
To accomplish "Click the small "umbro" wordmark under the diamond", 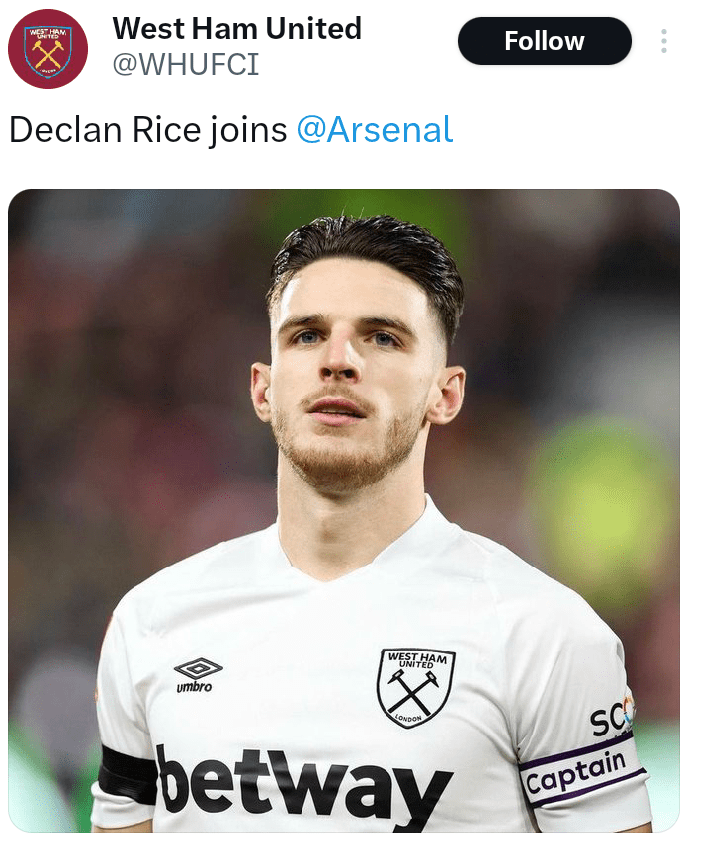I will (195, 688).
